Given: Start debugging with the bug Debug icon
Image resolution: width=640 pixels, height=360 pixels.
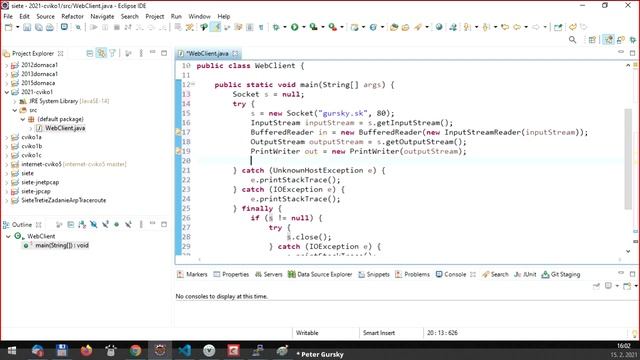Looking at the screenshot, I should 276,27.
